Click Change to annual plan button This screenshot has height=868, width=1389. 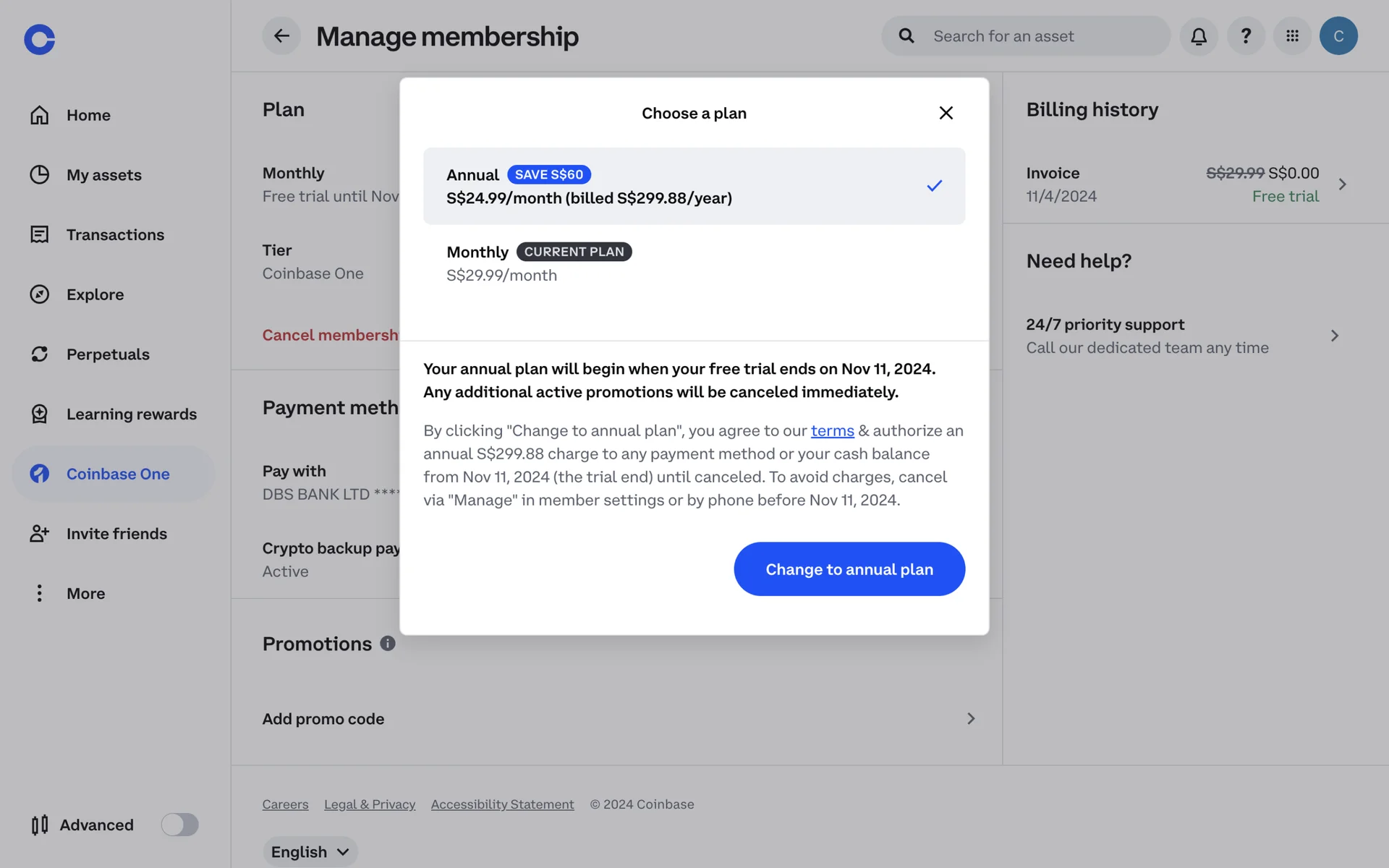coord(849,569)
